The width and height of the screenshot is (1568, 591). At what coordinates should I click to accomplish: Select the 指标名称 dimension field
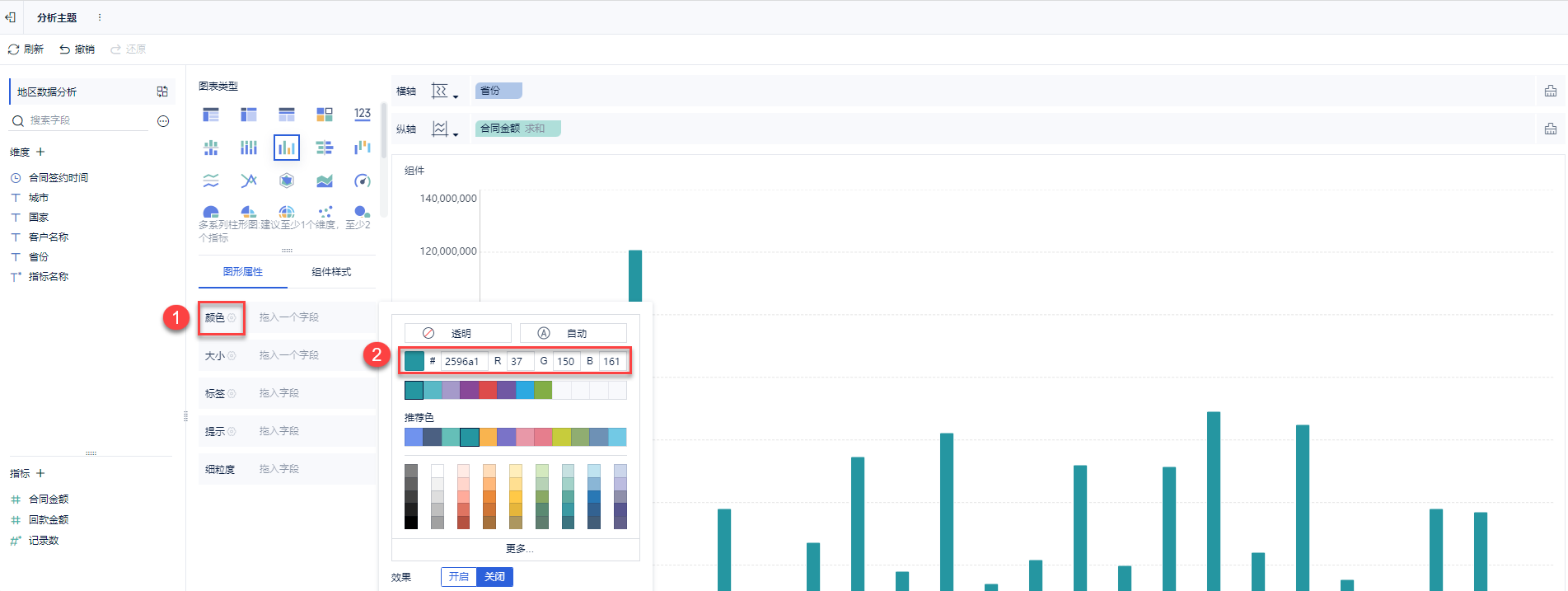[x=48, y=277]
